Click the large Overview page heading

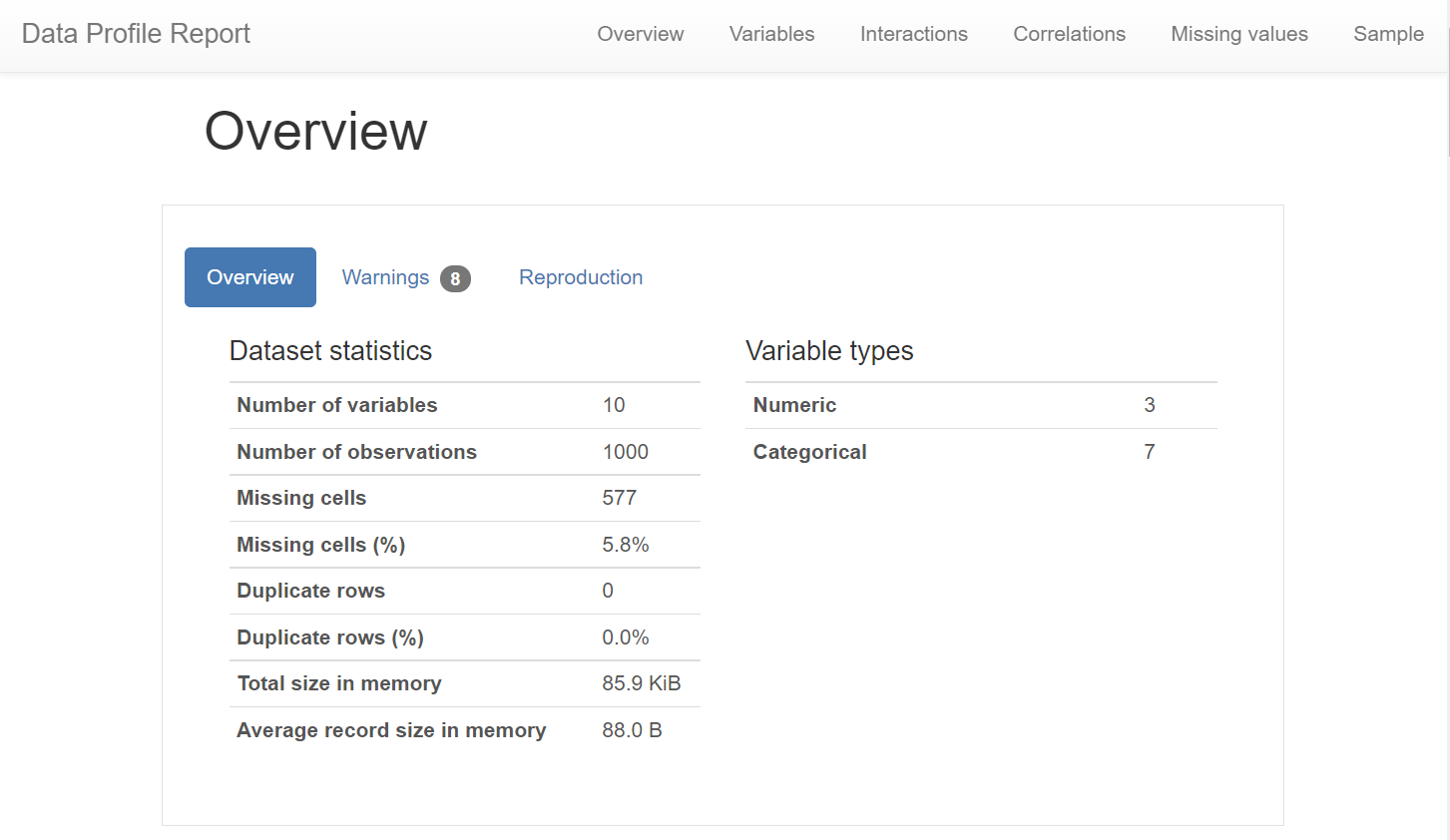pos(316,131)
